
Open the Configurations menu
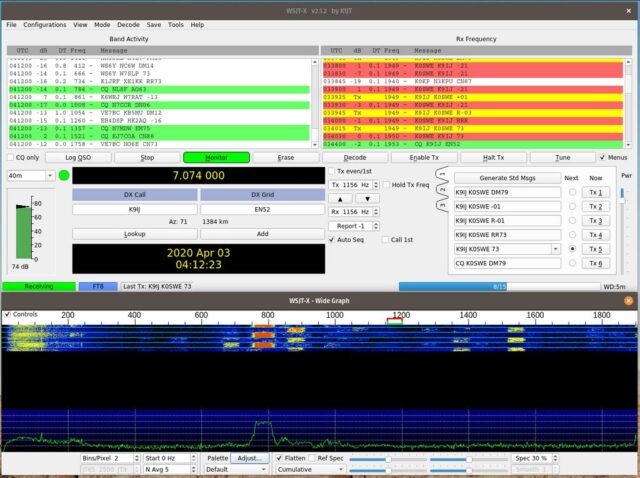[45, 25]
